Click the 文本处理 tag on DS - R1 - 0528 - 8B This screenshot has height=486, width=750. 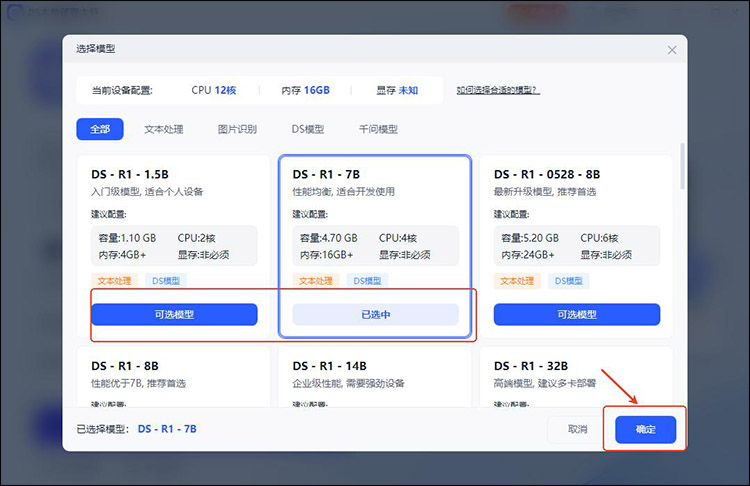pyautogui.click(x=517, y=281)
